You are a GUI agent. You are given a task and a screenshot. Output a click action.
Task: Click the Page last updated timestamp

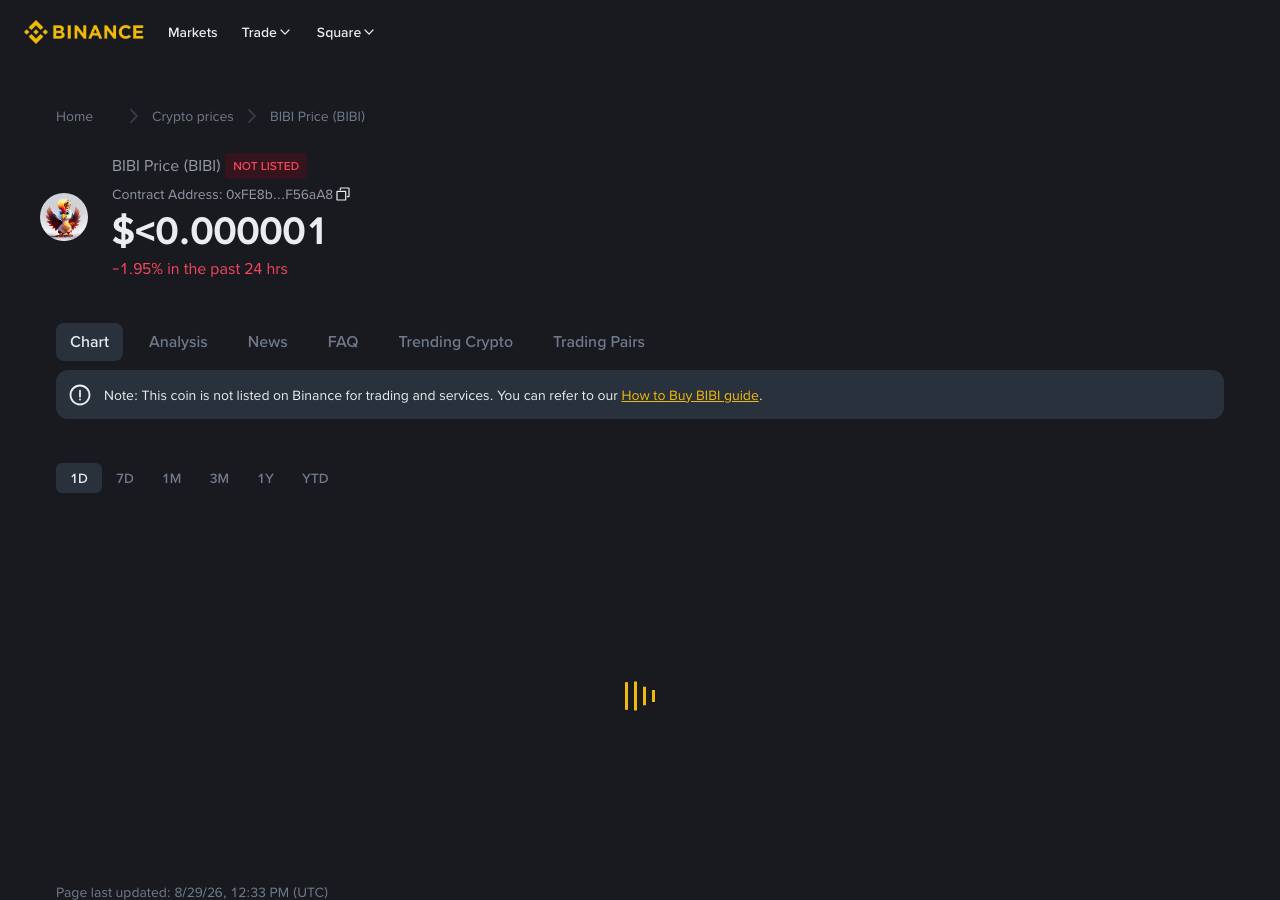[x=192, y=892]
